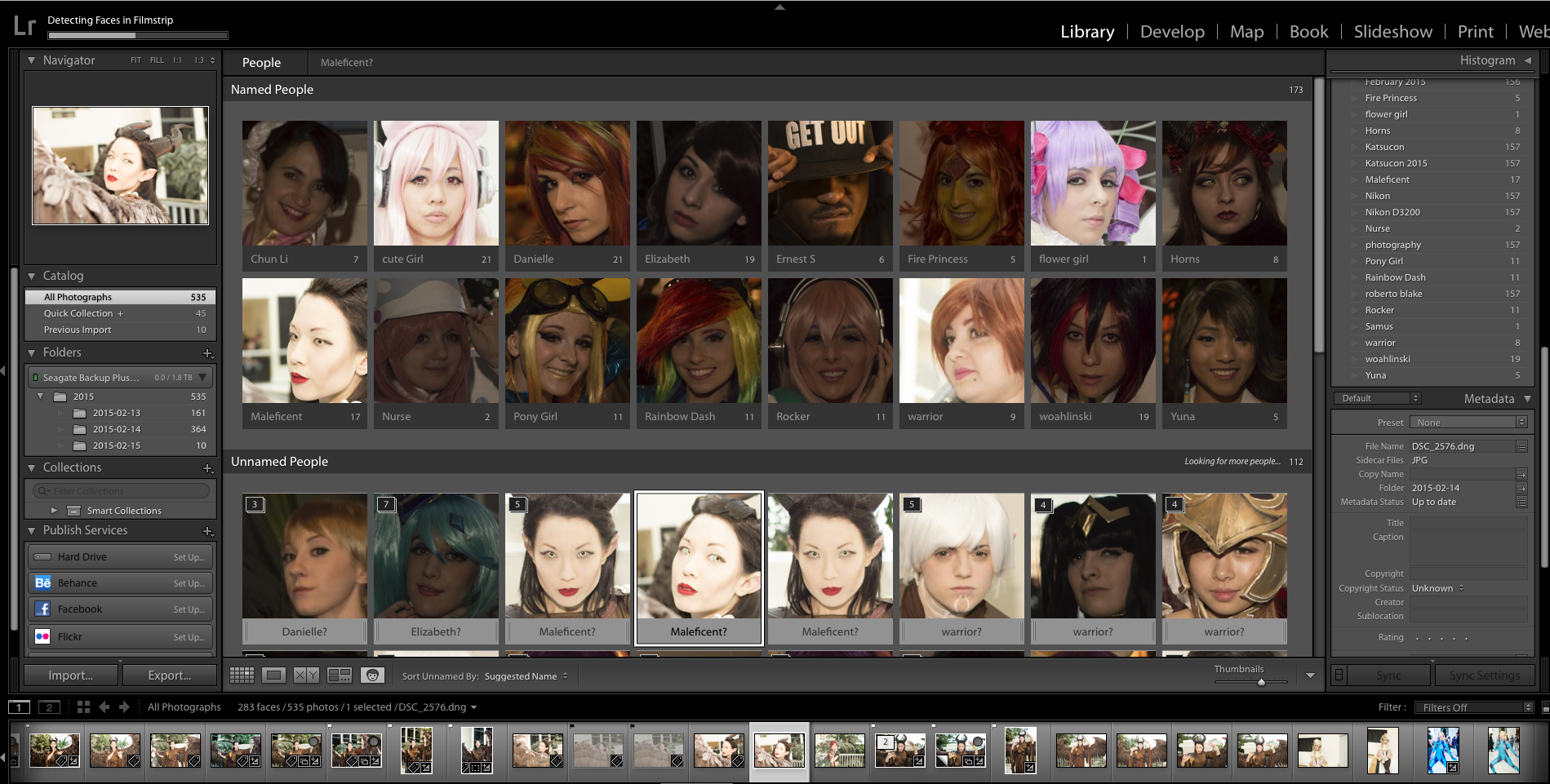Open Survey view in toolbar
The height and width of the screenshot is (784, 1550).
tap(339, 675)
